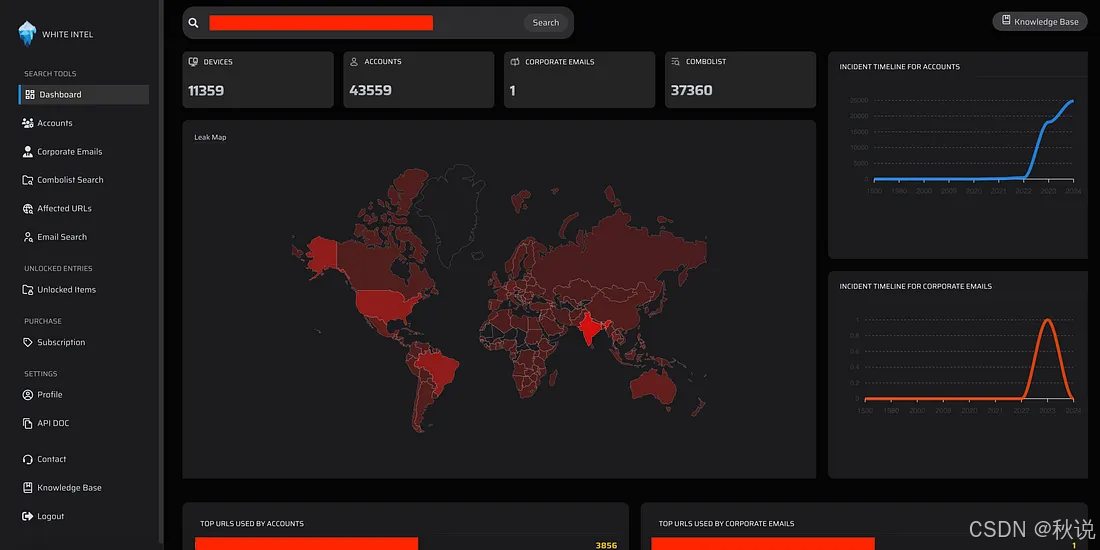Open the Contact page
The height and width of the screenshot is (550, 1100).
click(51, 460)
